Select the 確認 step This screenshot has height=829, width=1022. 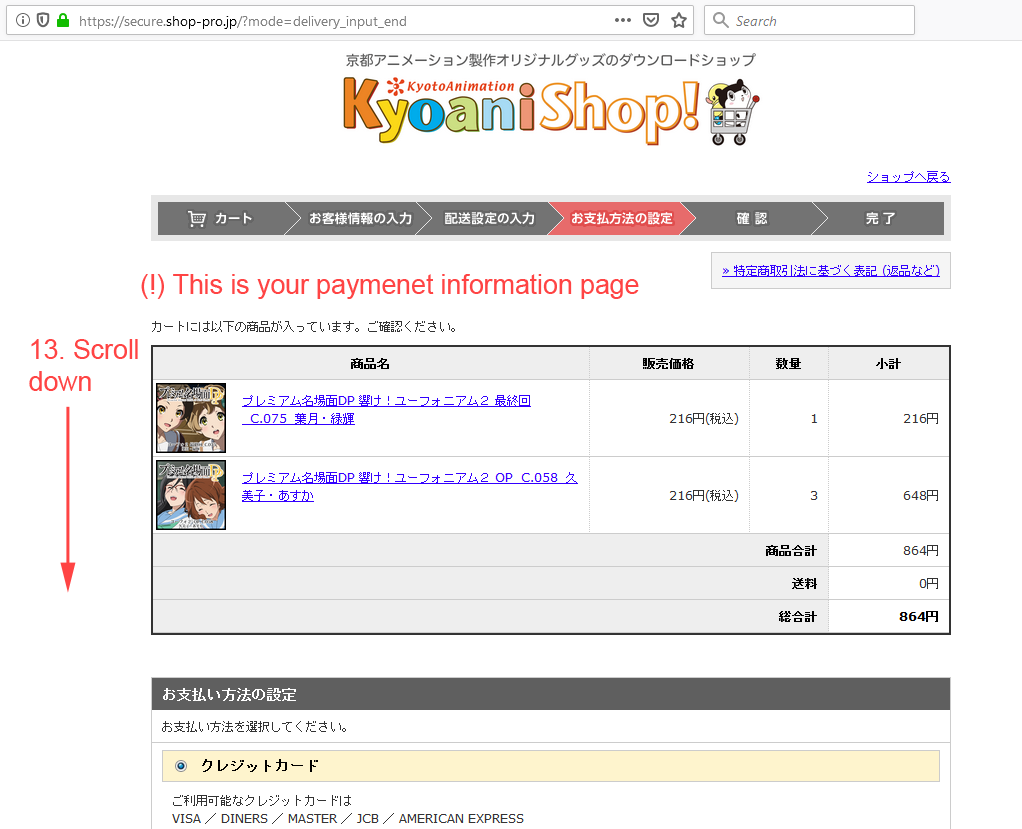pos(752,218)
